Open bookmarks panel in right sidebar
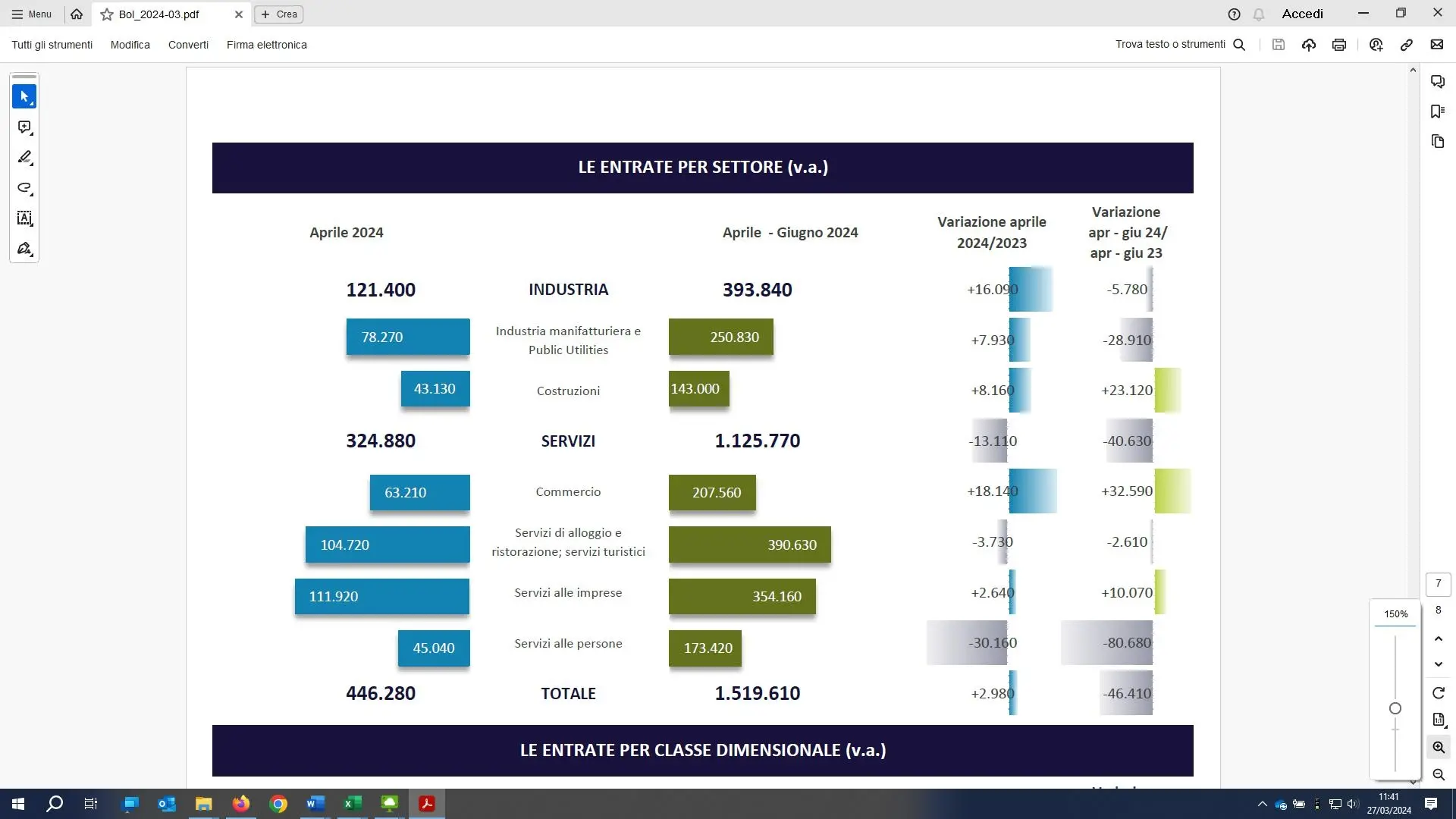1456x819 pixels. click(1438, 111)
